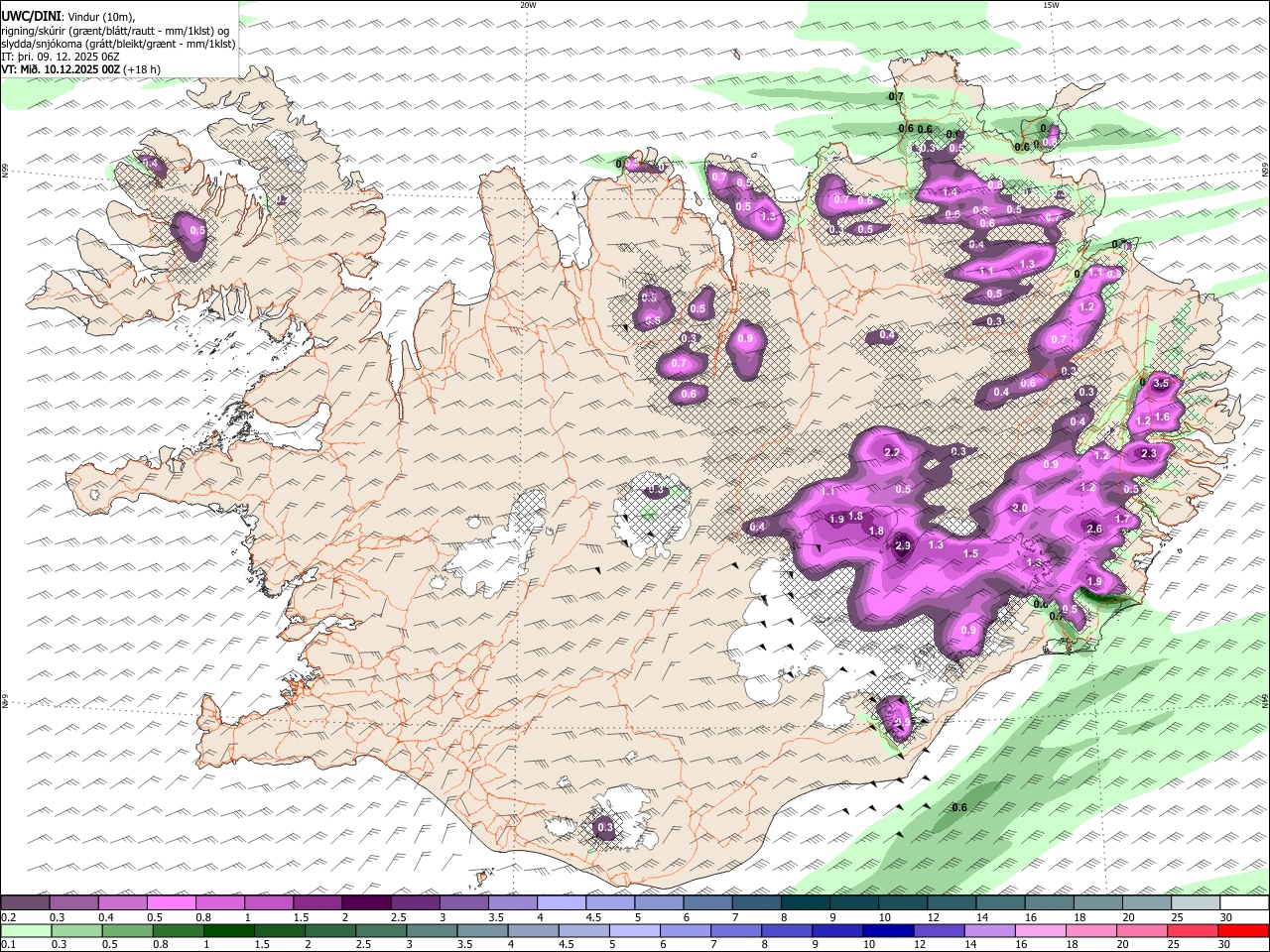Select the upper legend lavender swatch labeled 4
Screen dimensions: 1270x952
(561, 902)
